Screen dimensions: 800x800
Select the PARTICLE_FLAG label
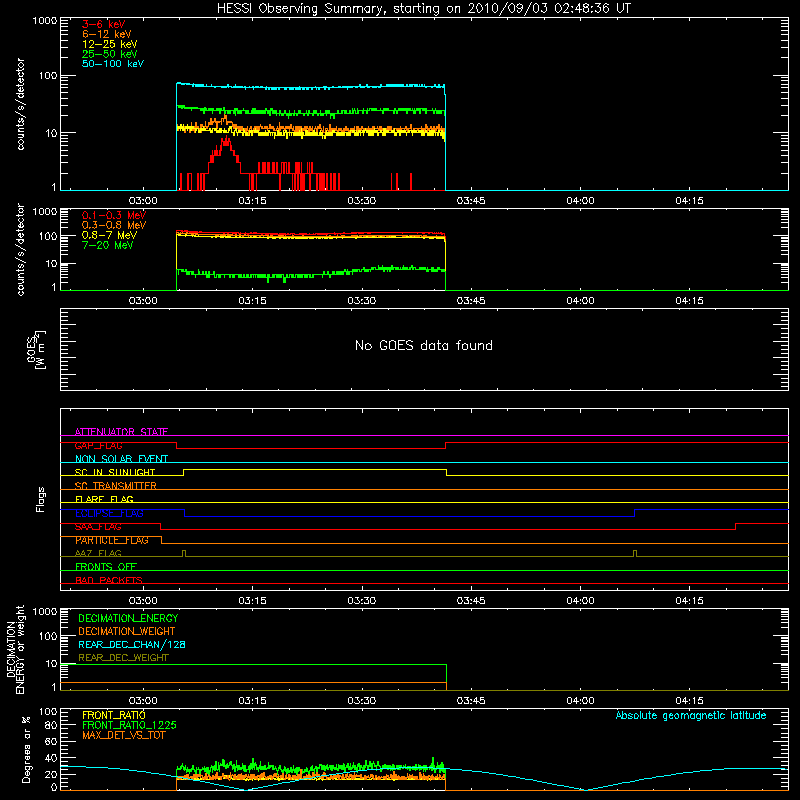(112, 540)
